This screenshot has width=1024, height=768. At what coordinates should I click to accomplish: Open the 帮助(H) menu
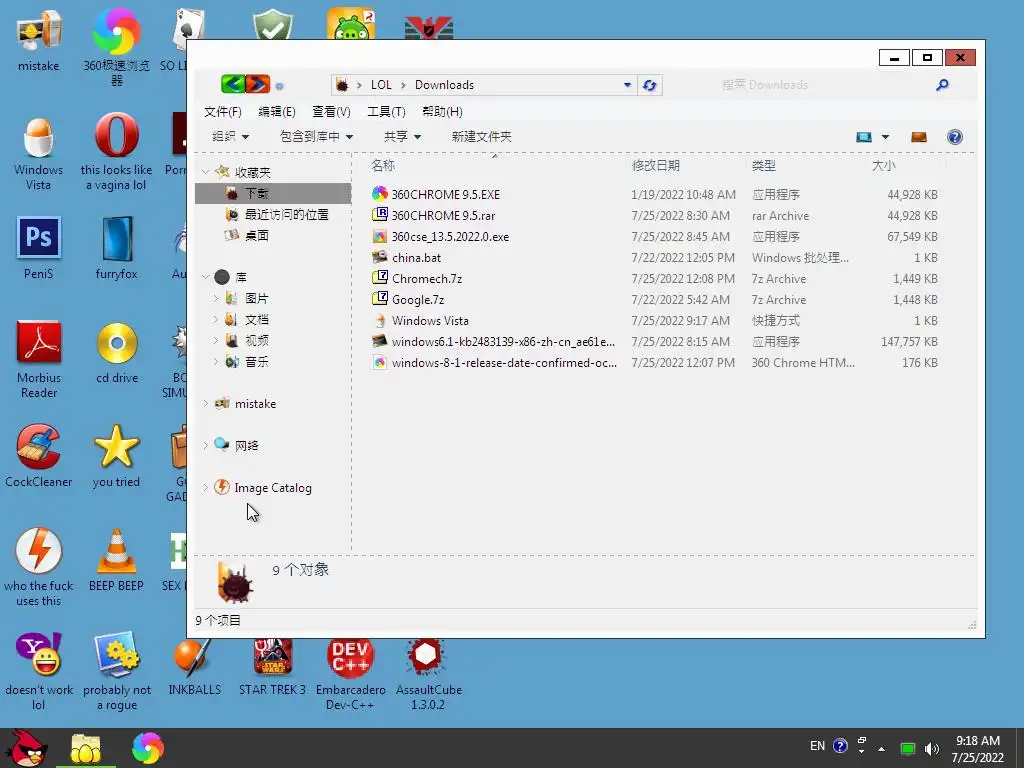[442, 112]
